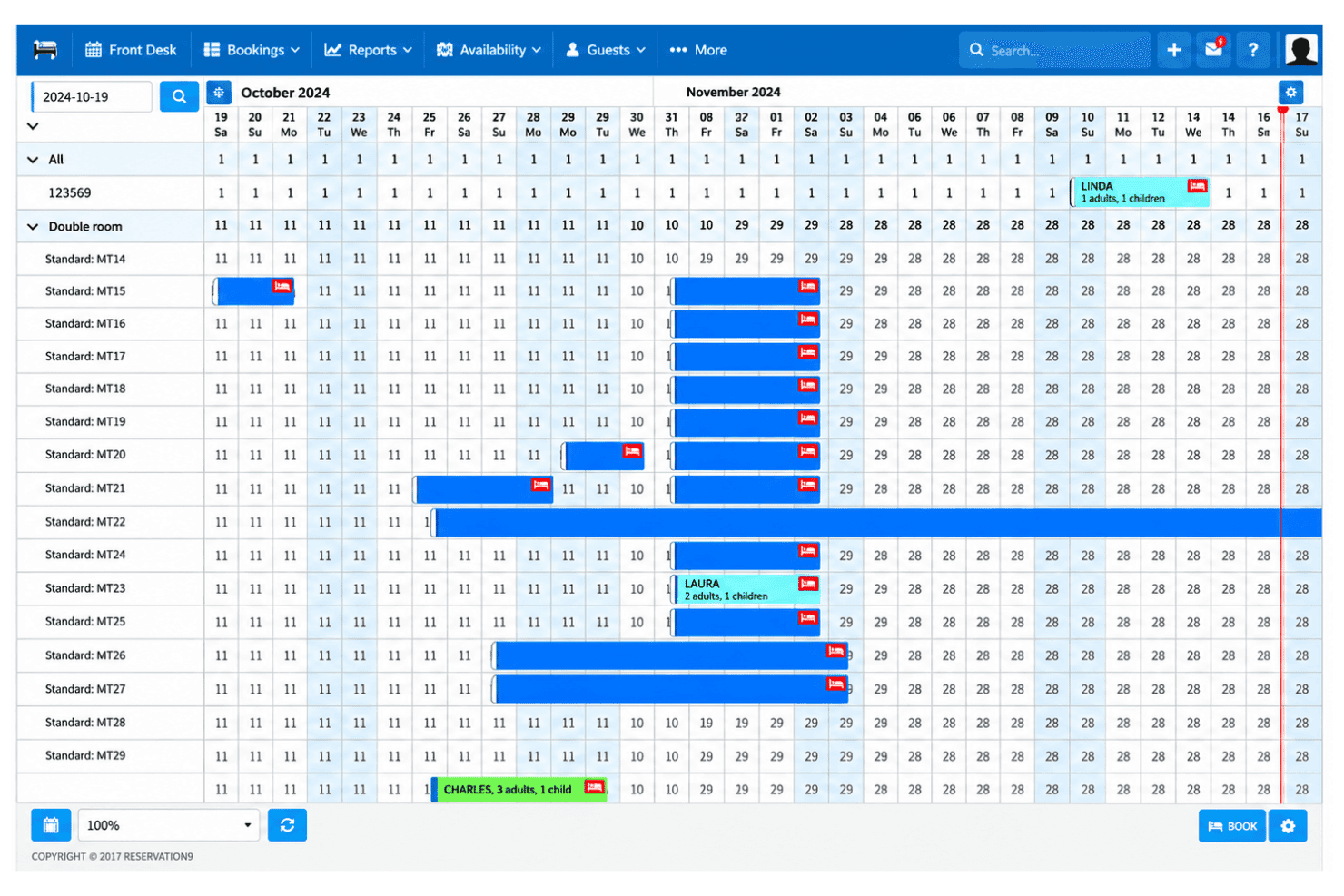Collapse the All group row

click(x=33, y=160)
